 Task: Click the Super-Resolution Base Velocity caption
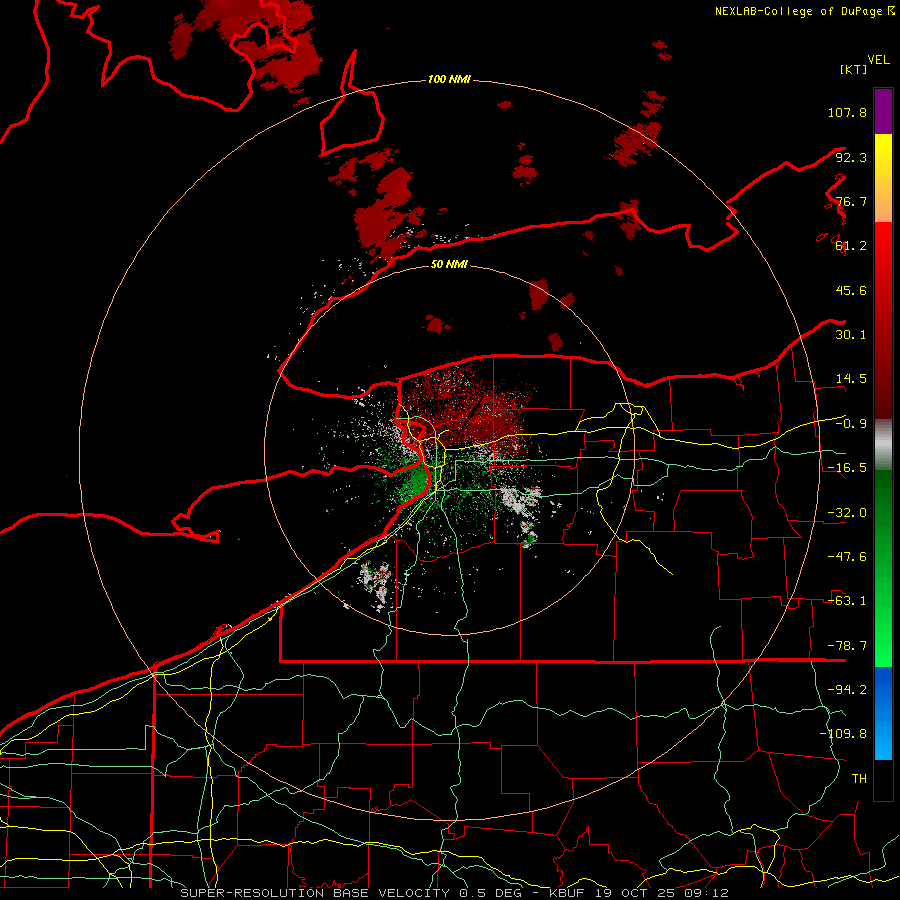coord(454,893)
